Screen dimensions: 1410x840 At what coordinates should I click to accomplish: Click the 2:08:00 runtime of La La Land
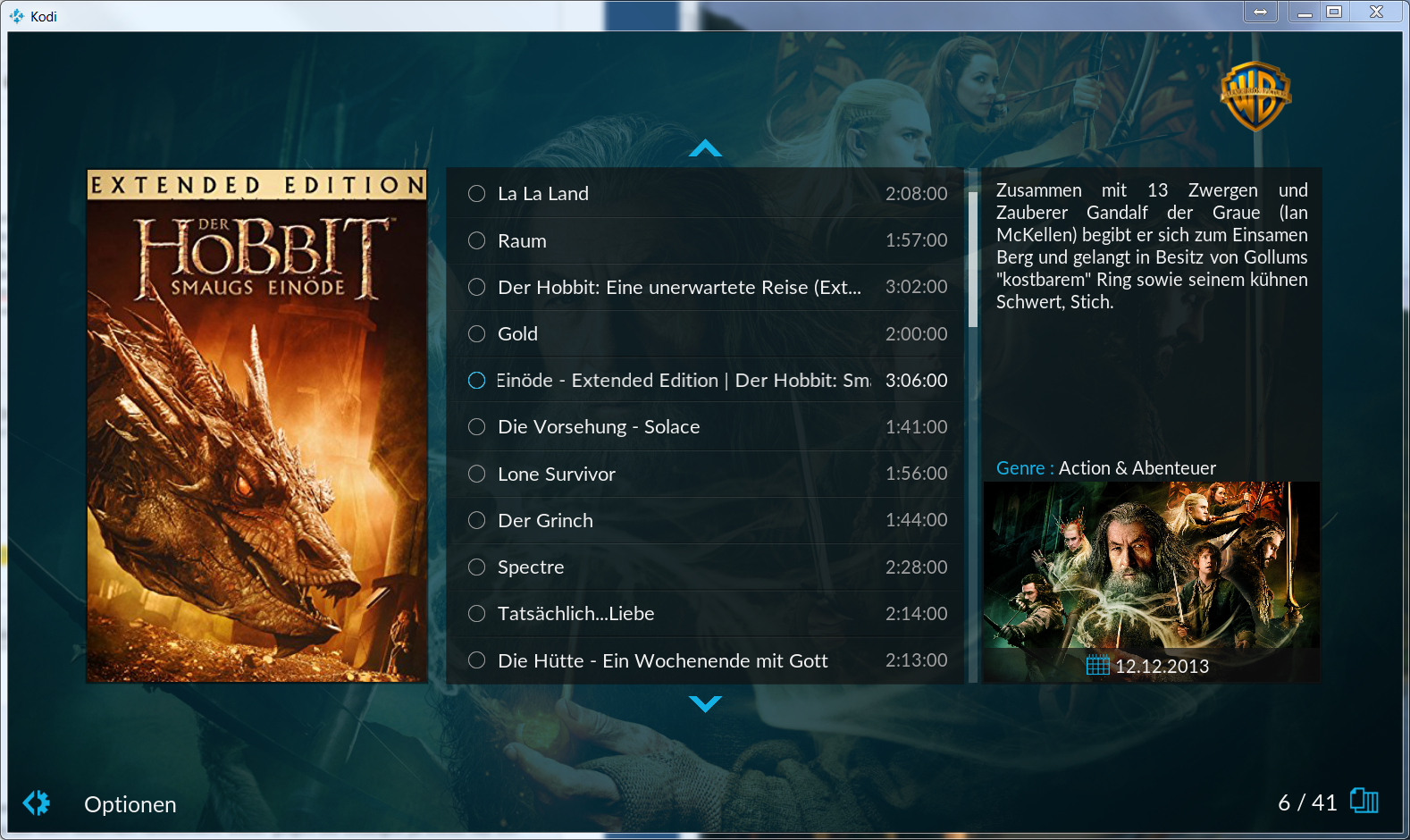click(x=916, y=194)
